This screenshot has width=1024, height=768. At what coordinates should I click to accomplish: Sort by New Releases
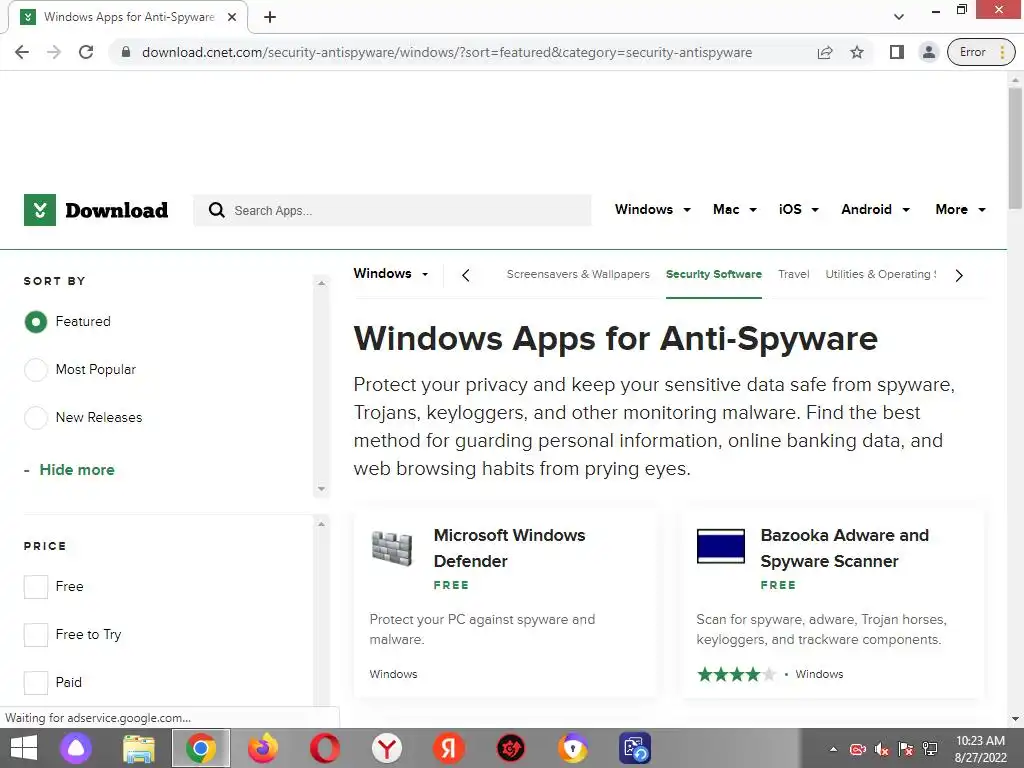(x=36, y=417)
